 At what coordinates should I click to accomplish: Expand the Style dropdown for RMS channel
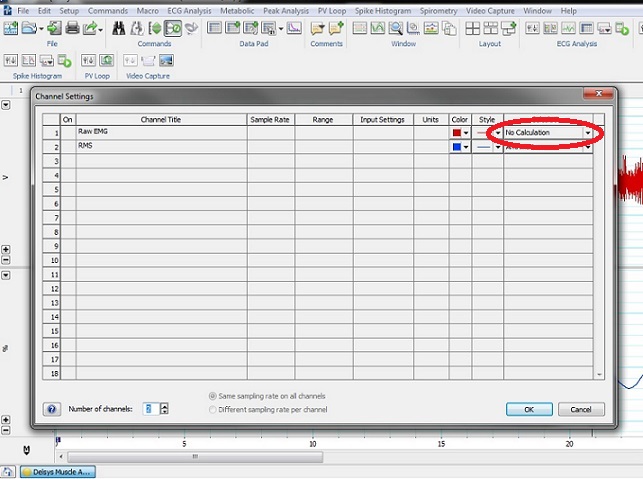[497, 147]
